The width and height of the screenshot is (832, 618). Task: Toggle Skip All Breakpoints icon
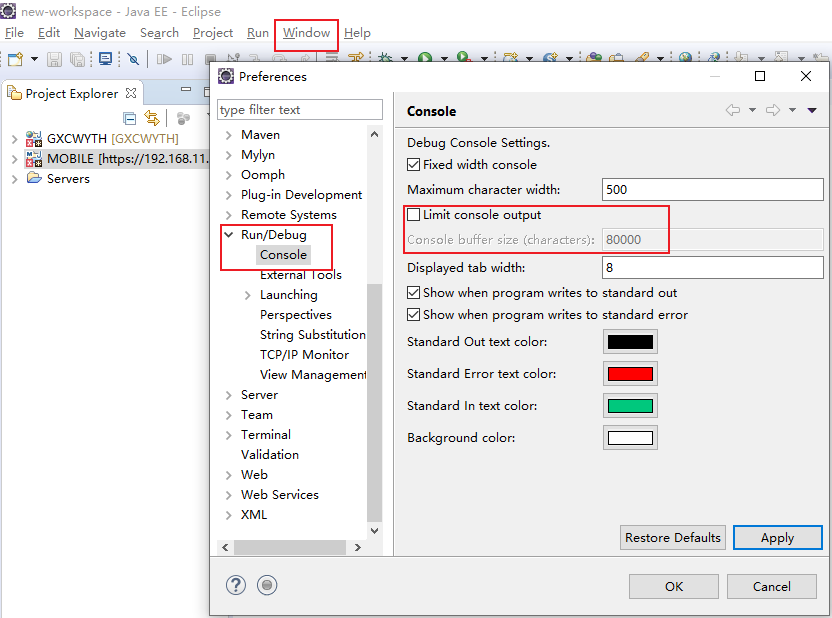(133, 59)
